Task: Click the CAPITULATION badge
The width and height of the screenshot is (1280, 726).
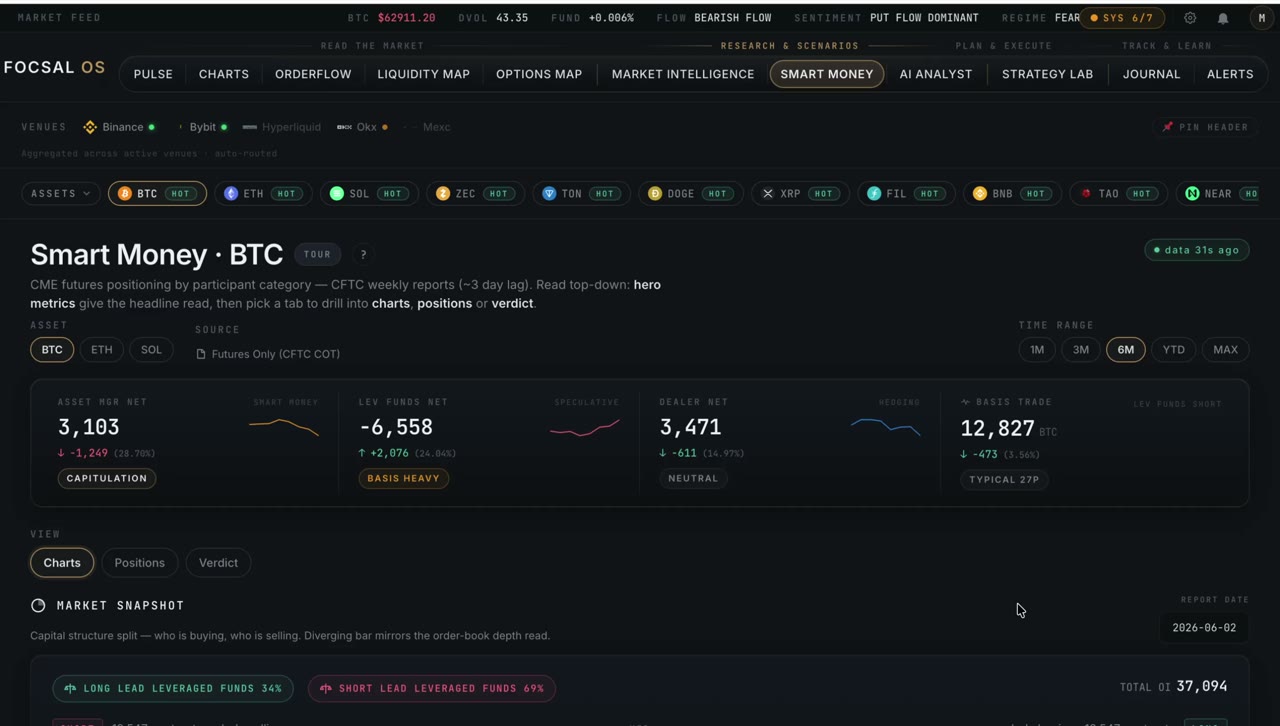Action: [107, 478]
